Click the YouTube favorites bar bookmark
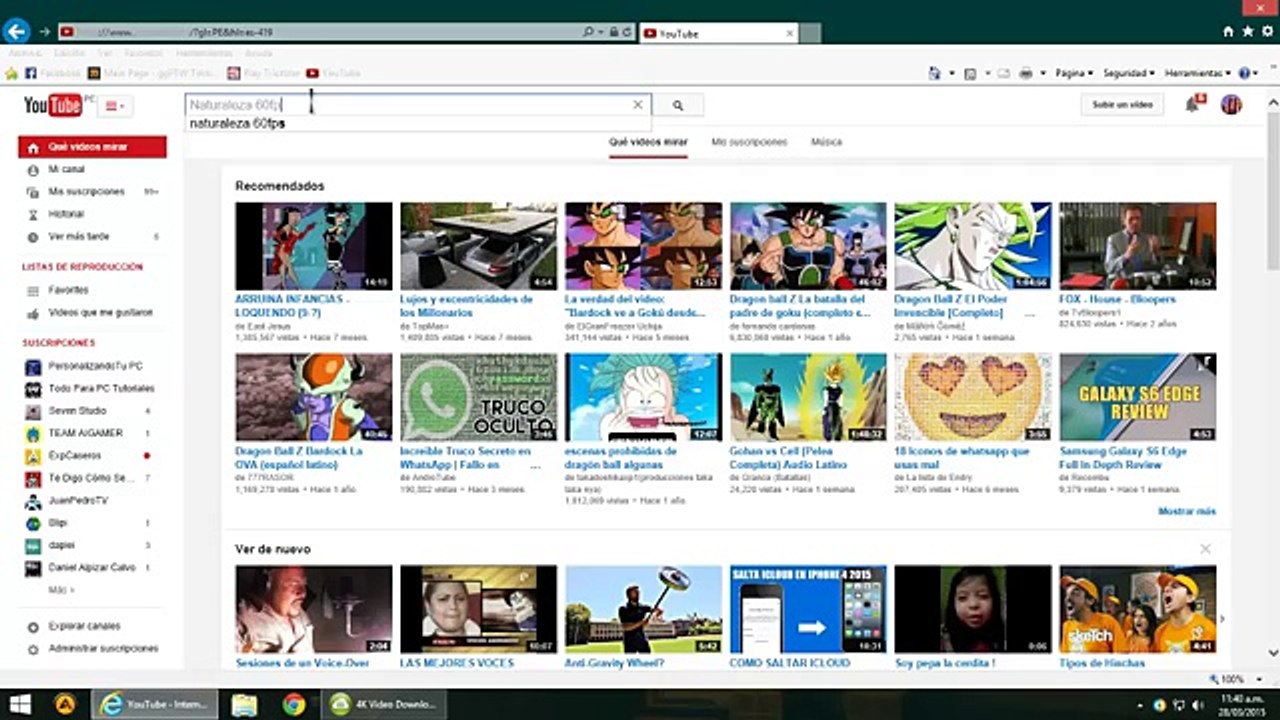 point(333,73)
